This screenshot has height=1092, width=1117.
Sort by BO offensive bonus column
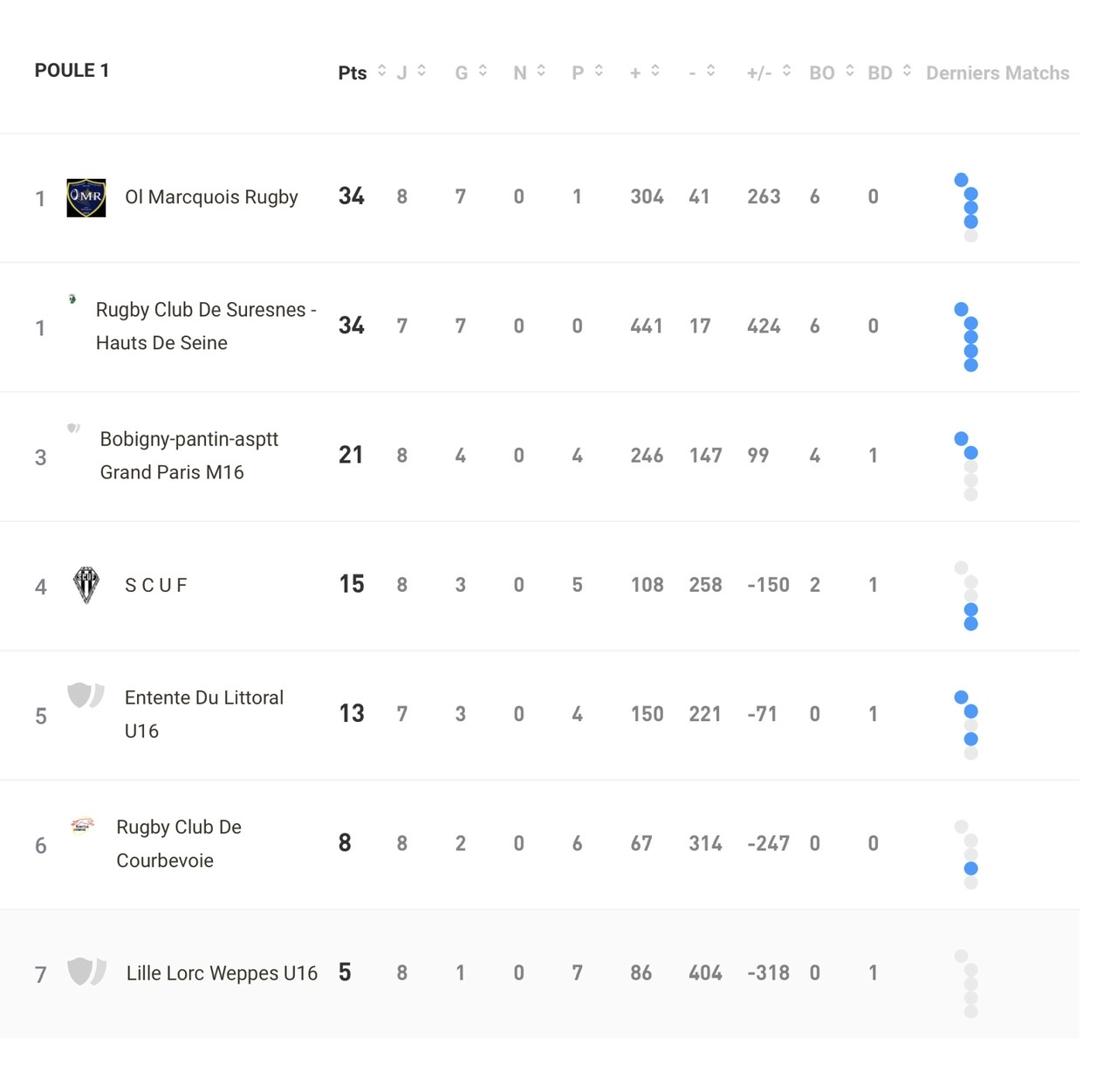tap(849, 71)
